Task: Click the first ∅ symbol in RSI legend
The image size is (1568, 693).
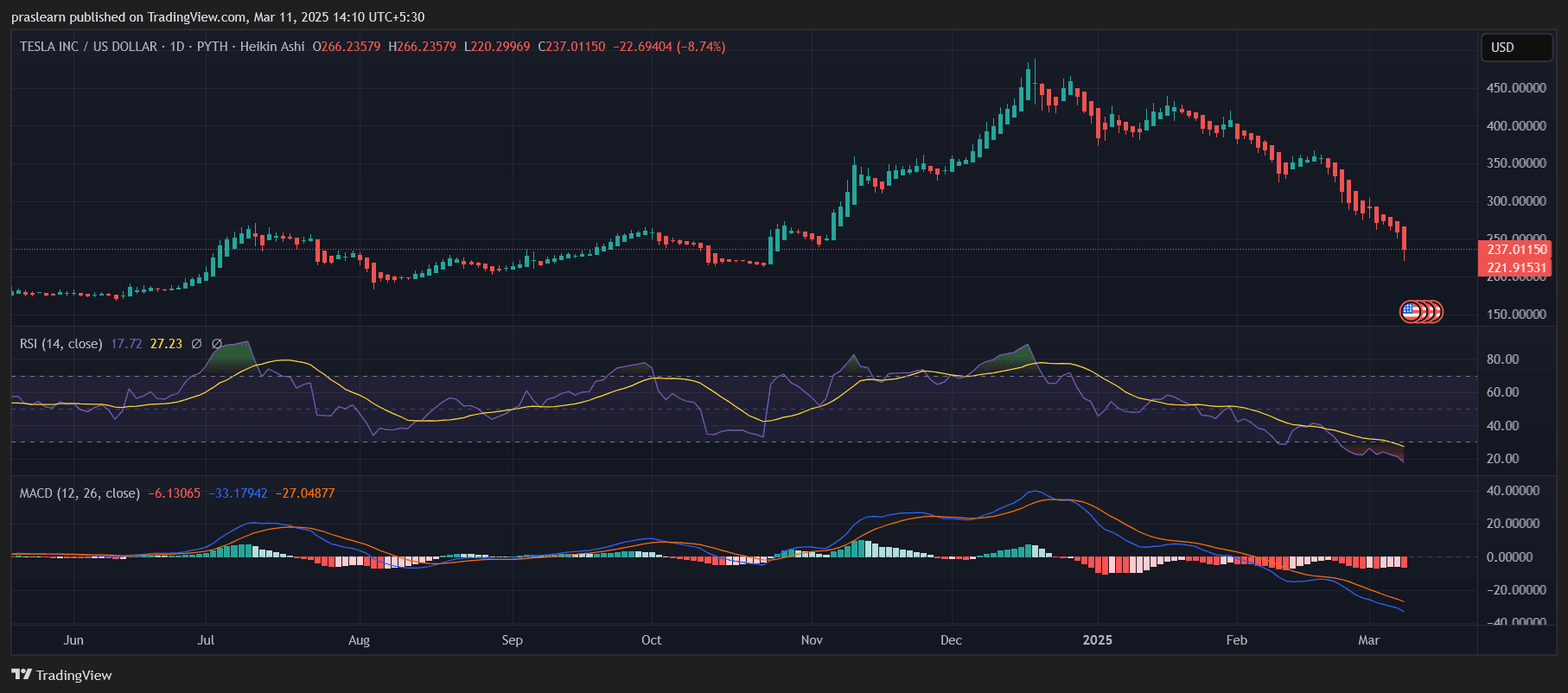Action: point(196,344)
